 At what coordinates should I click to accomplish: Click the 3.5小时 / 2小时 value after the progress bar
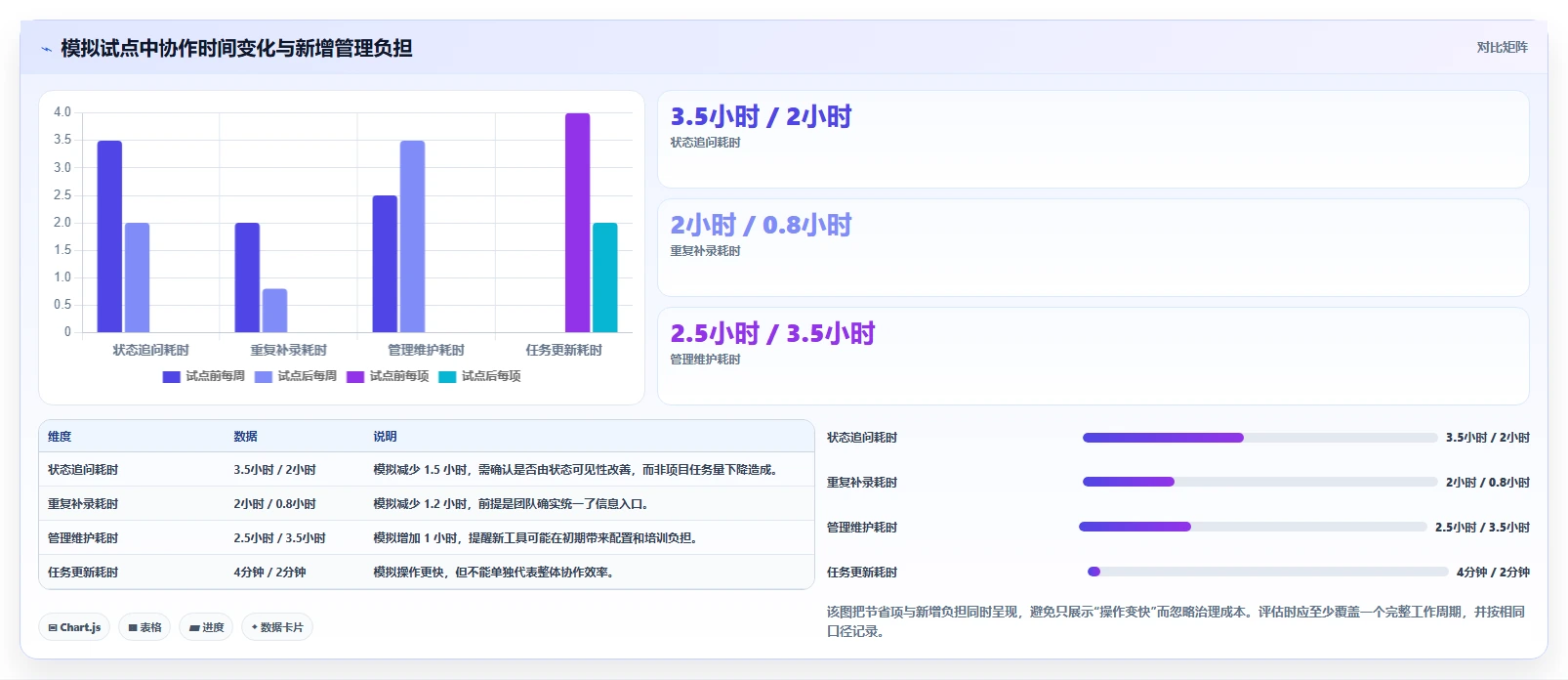(1488, 438)
